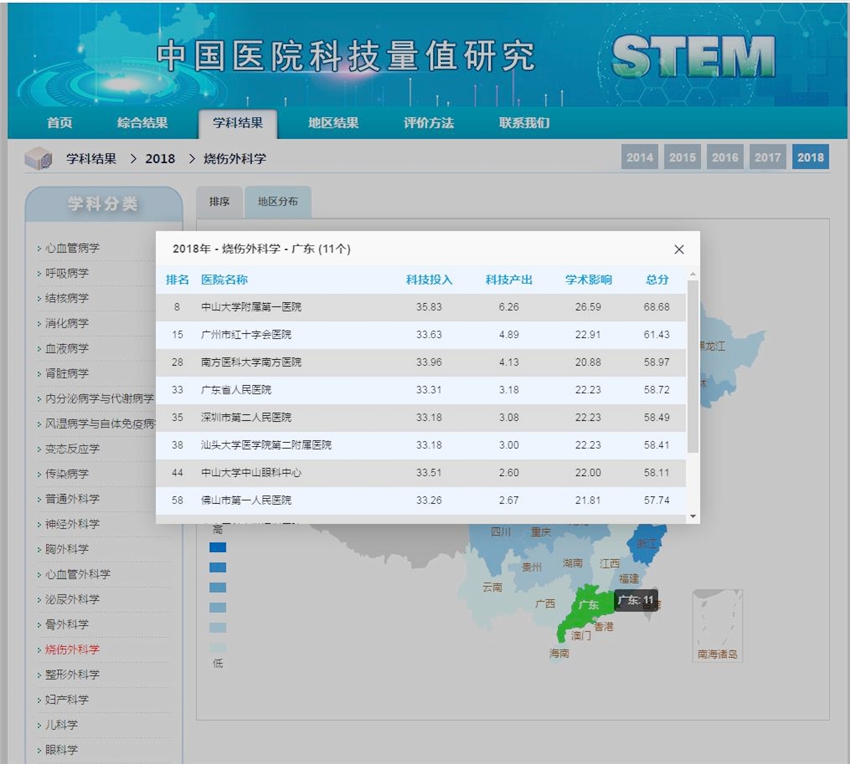Image resolution: width=850 pixels, height=764 pixels.
Task: Close the 广东 hospital list popup
Action: tap(679, 249)
